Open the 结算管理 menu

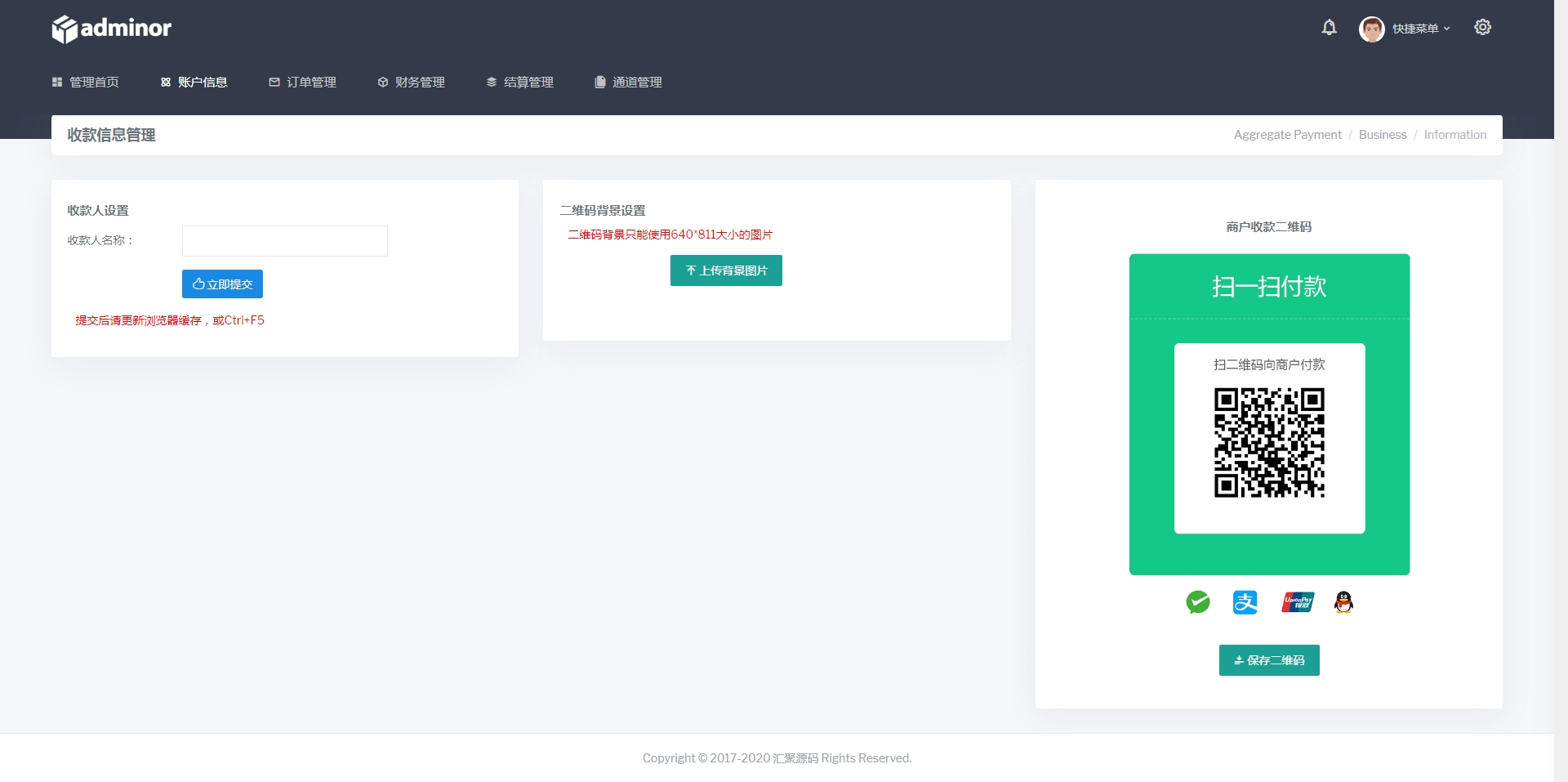click(x=520, y=82)
